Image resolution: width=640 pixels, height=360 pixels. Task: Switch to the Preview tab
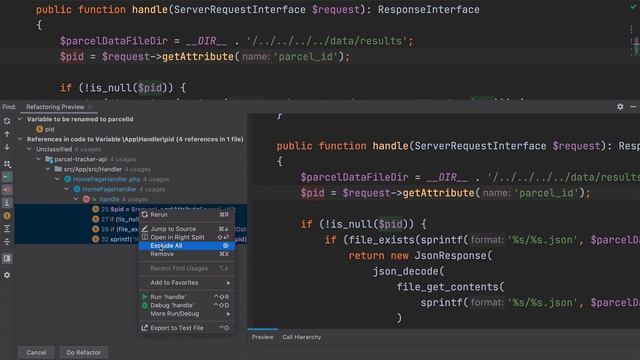pos(262,337)
